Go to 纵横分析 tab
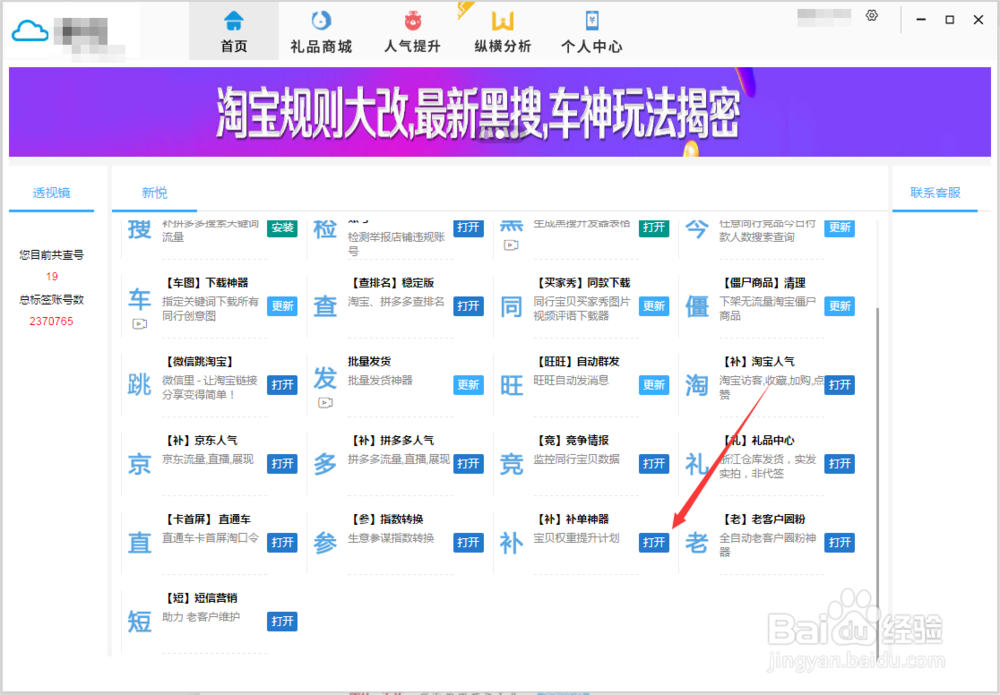The height and width of the screenshot is (695, 1000). 503,32
